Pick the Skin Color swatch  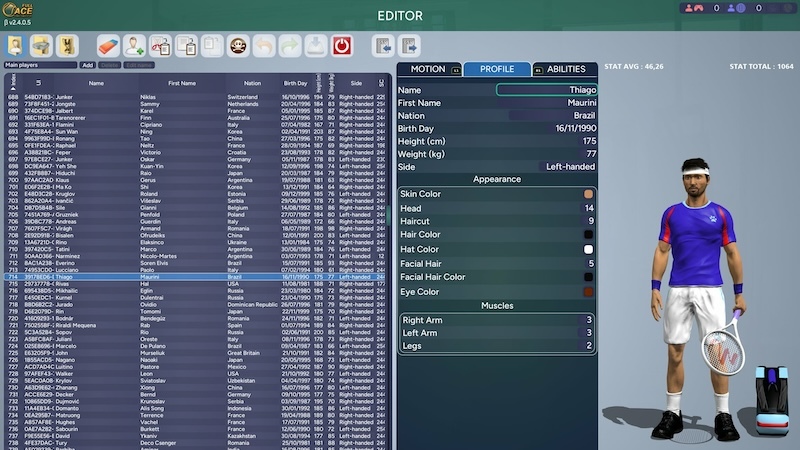coord(589,193)
